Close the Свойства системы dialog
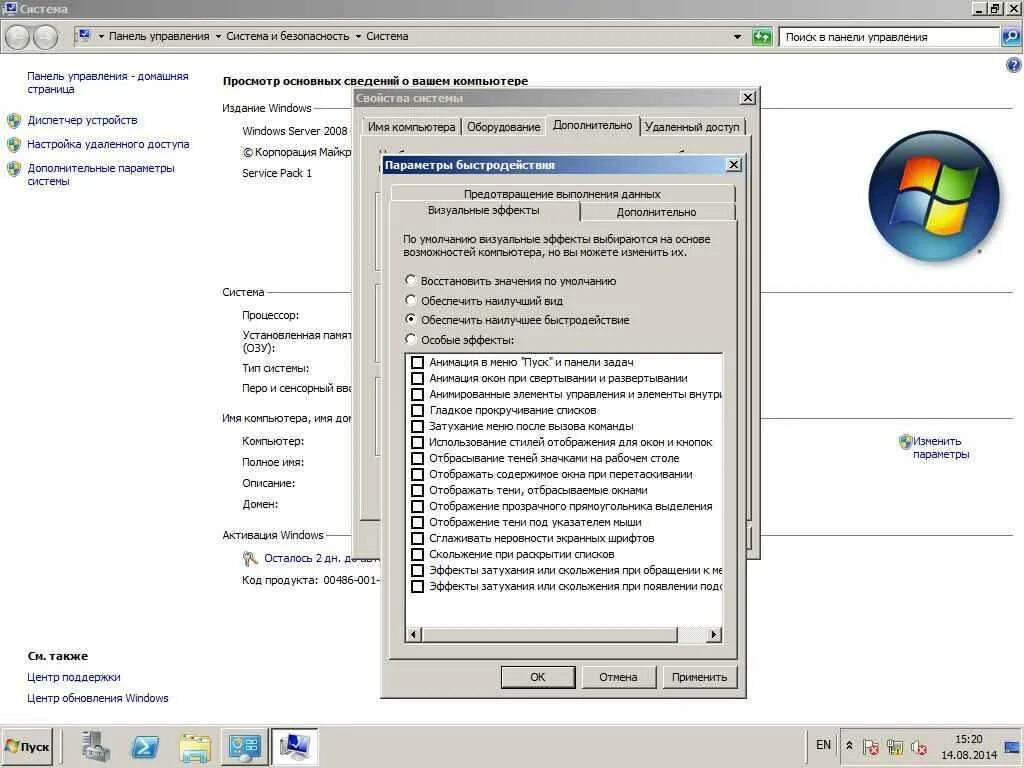 click(x=748, y=98)
